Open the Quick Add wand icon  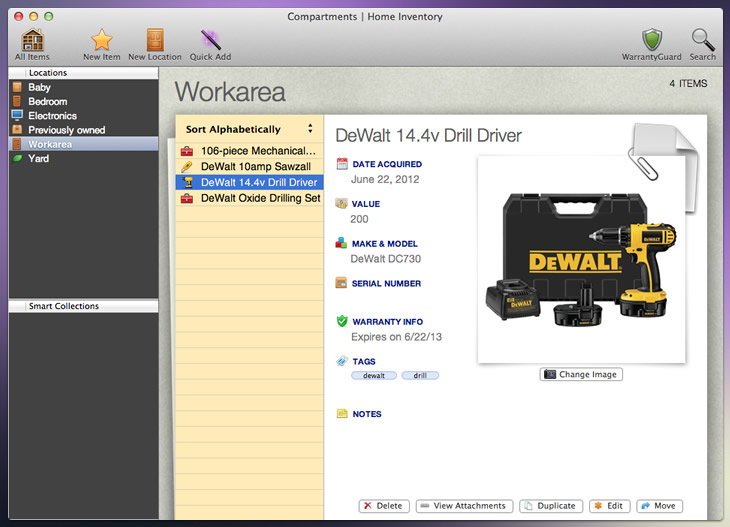point(210,40)
